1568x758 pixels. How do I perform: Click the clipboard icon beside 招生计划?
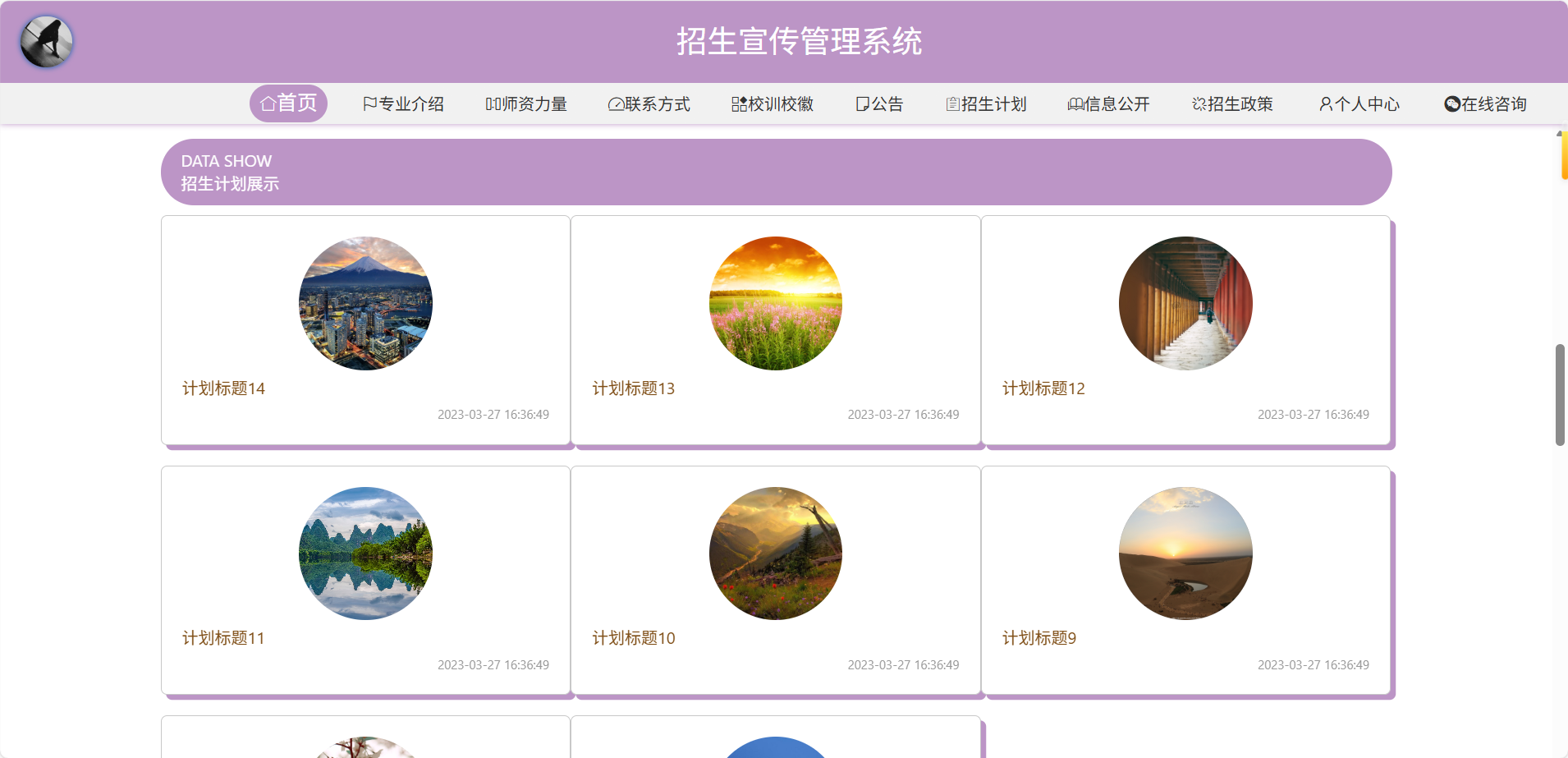(x=953, y=104)
